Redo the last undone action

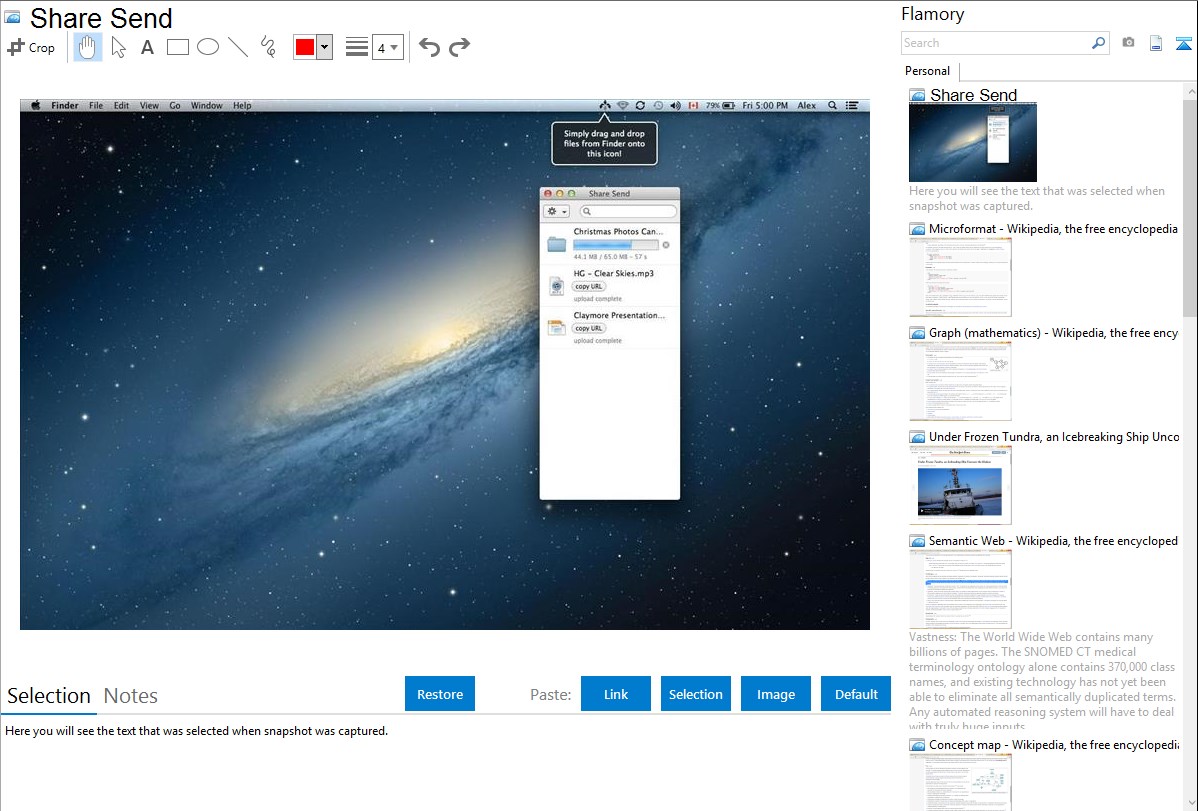[459, 47]
